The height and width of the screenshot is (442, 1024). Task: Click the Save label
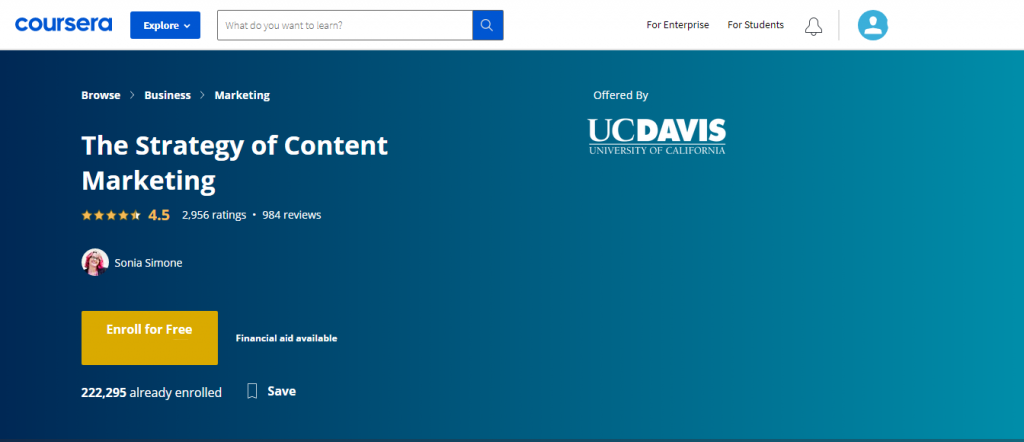tap(281, 391)
